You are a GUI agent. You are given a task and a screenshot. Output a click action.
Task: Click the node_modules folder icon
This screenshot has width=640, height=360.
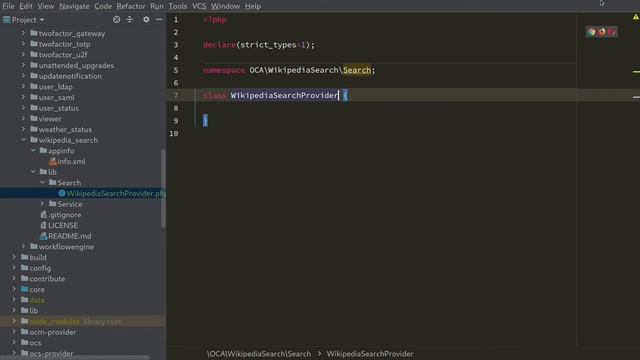24,321
